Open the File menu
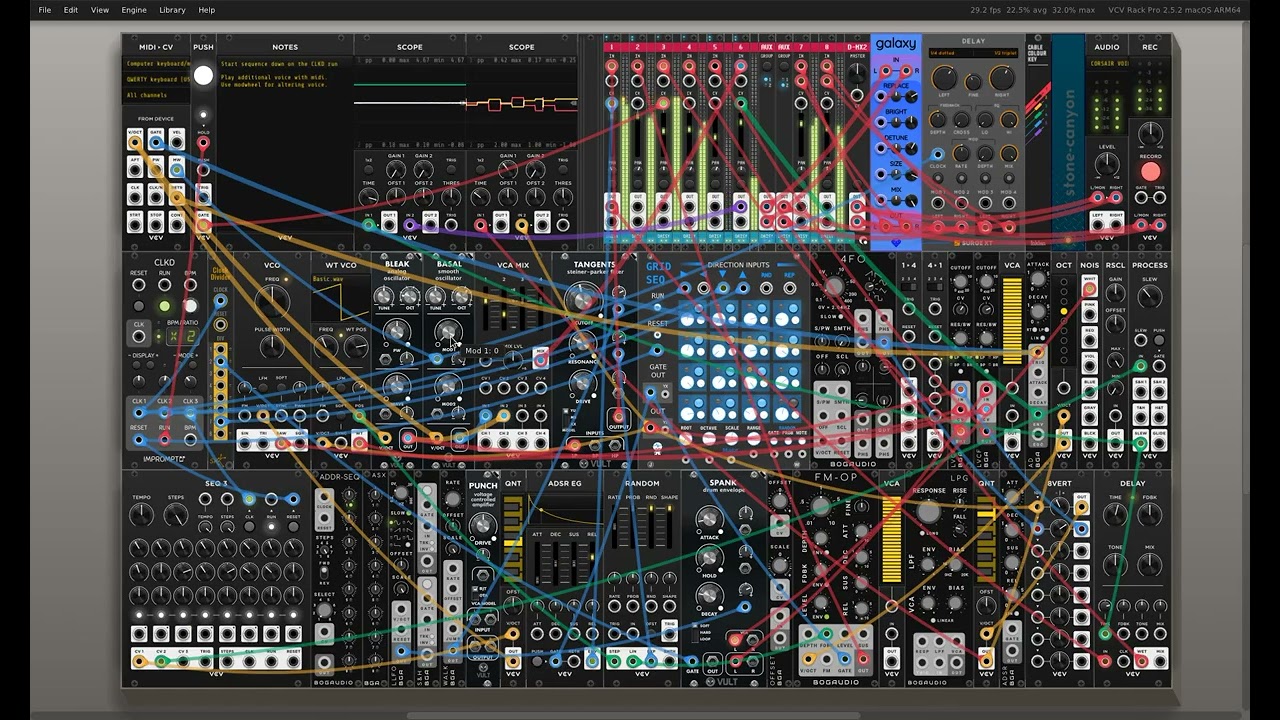 tap(45, 10)
